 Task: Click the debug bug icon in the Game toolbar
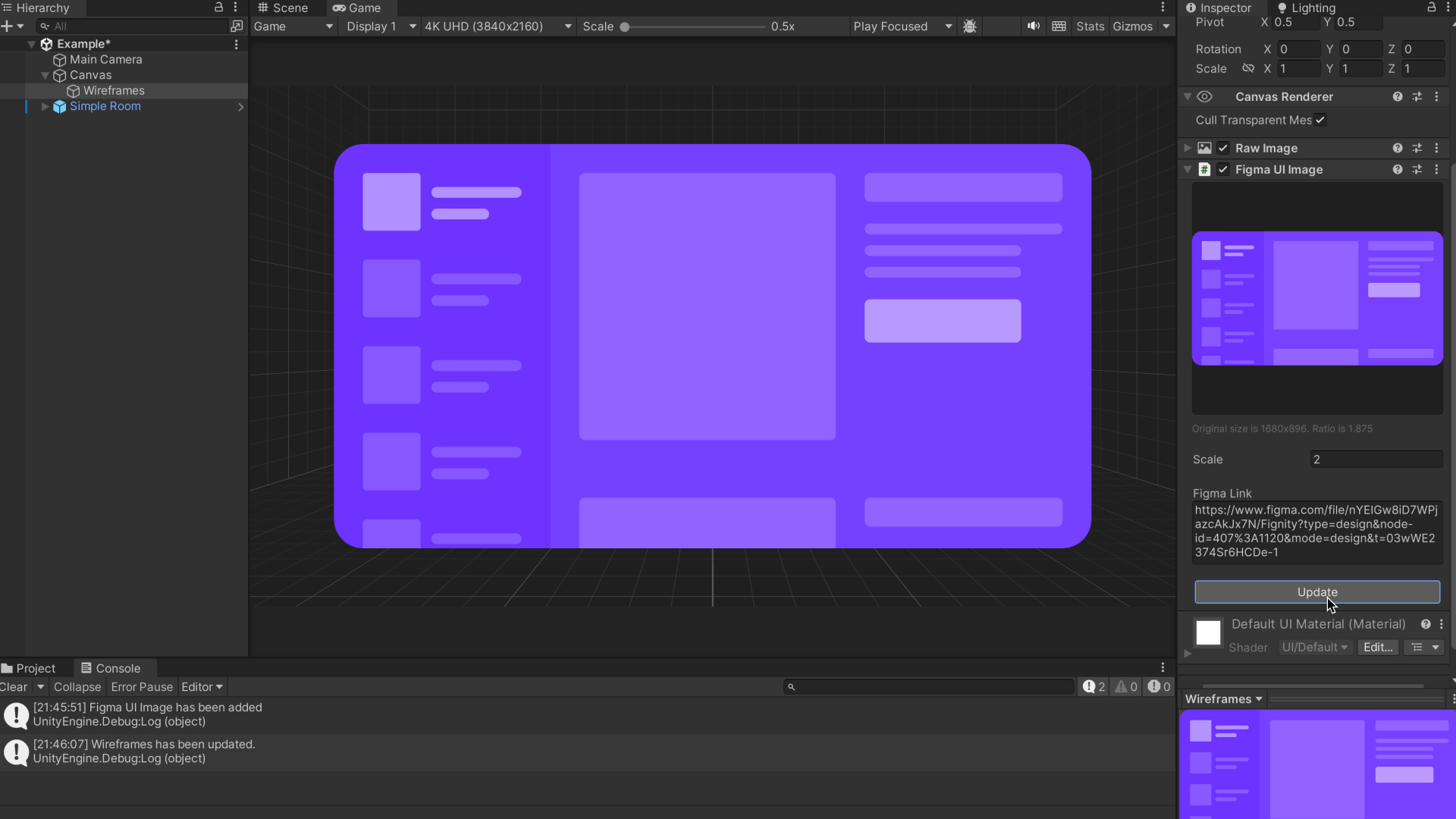point(970,26)
